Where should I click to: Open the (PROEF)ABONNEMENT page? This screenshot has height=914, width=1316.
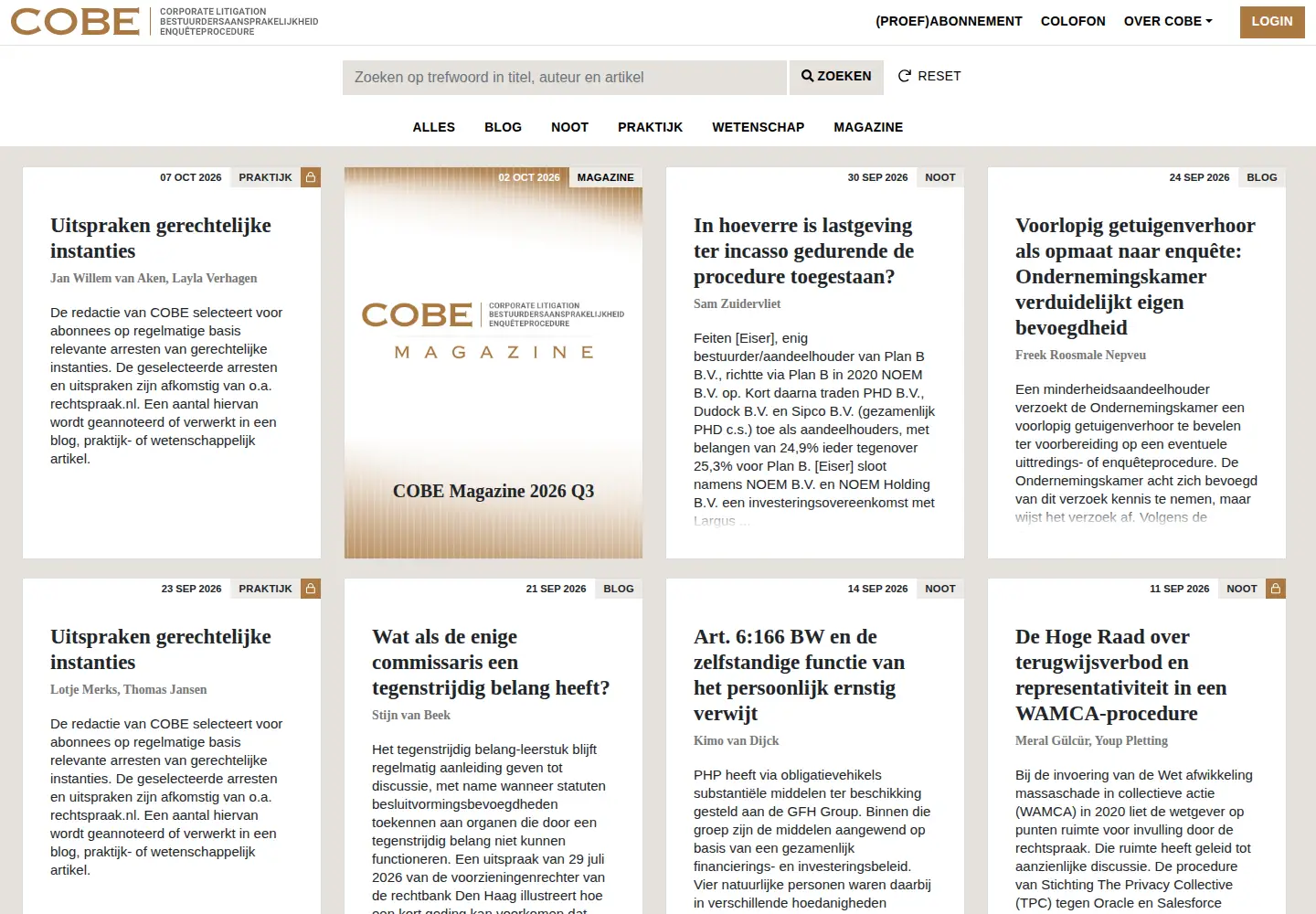[949, 21]
